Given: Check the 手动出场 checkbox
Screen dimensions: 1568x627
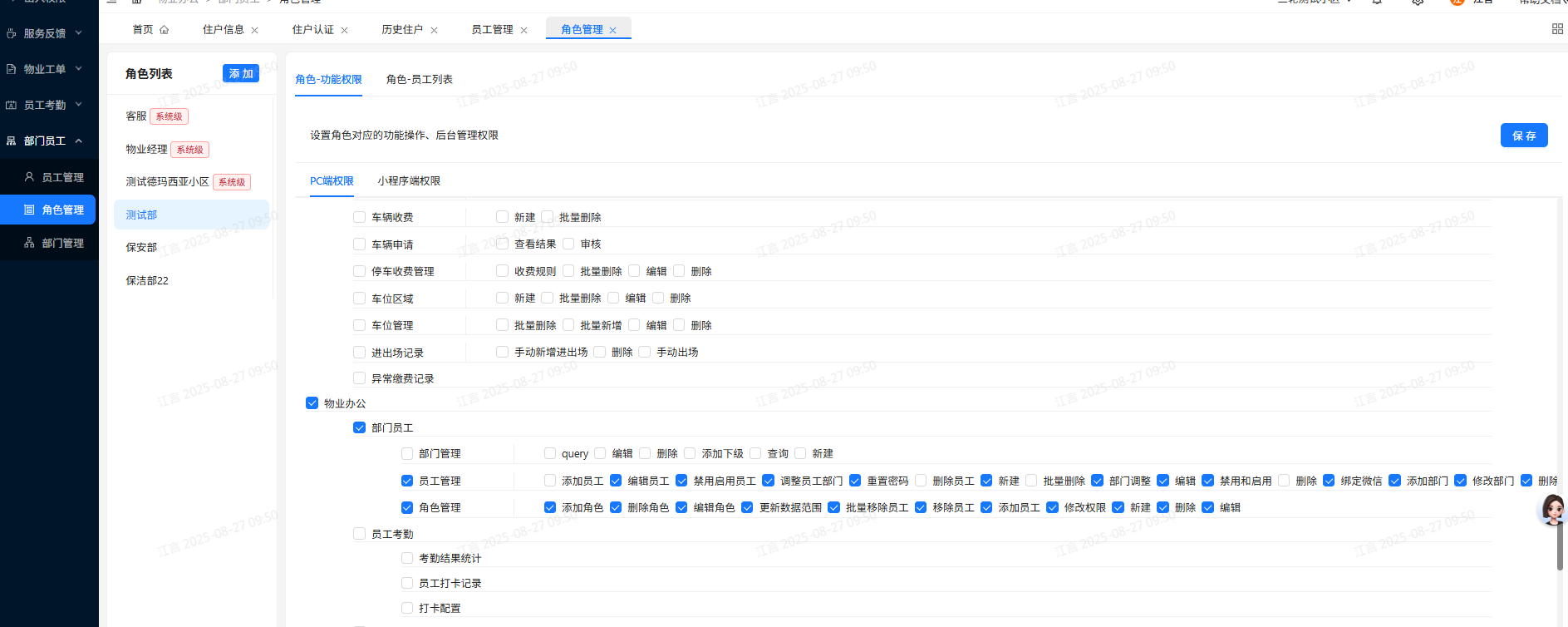Looking at the screenshot, I should (644, 352).
